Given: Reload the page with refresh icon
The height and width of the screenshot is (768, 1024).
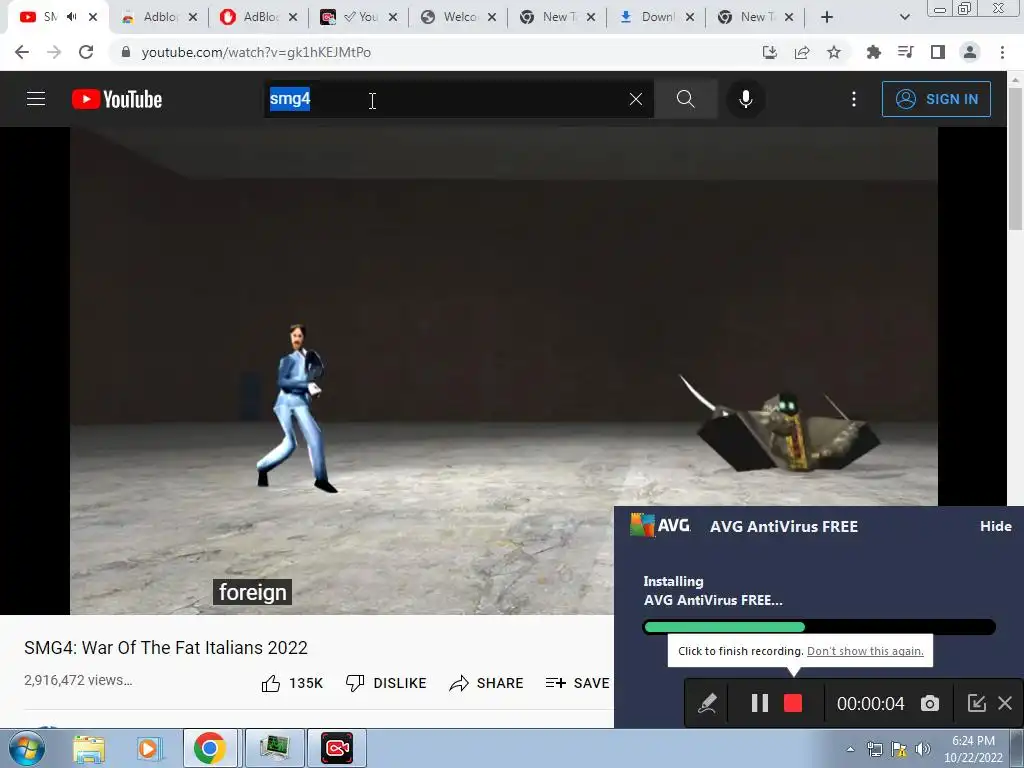Looking at the screenshot, I should point(86,52).
